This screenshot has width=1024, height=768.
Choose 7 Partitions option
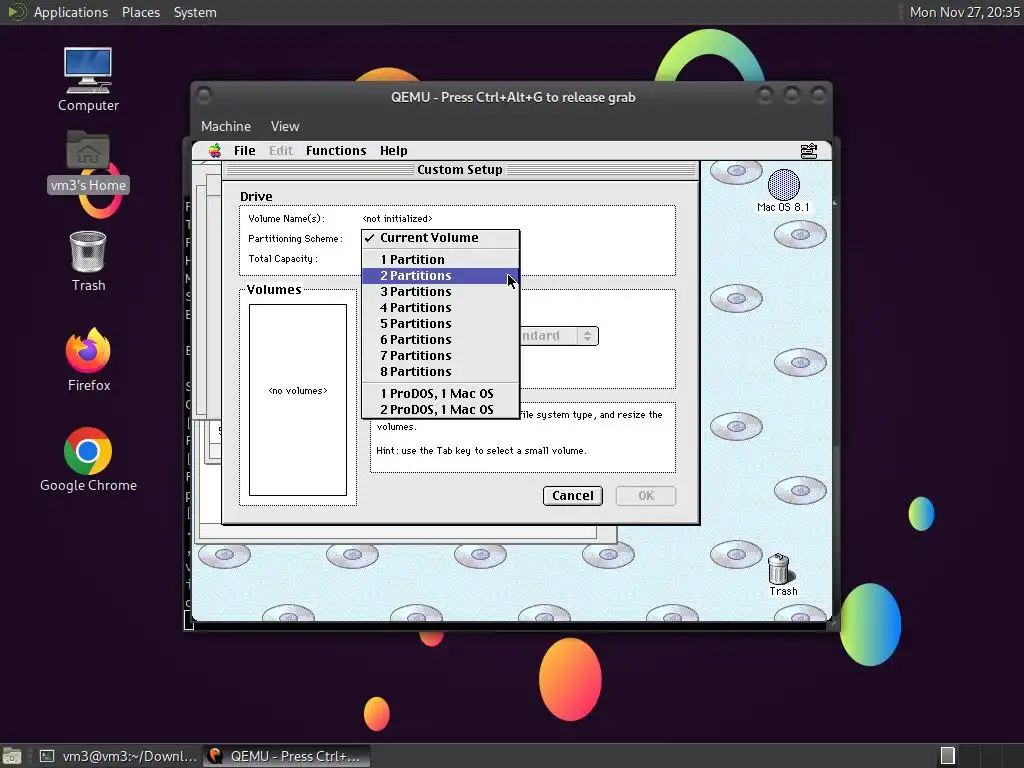pos(441,355)
